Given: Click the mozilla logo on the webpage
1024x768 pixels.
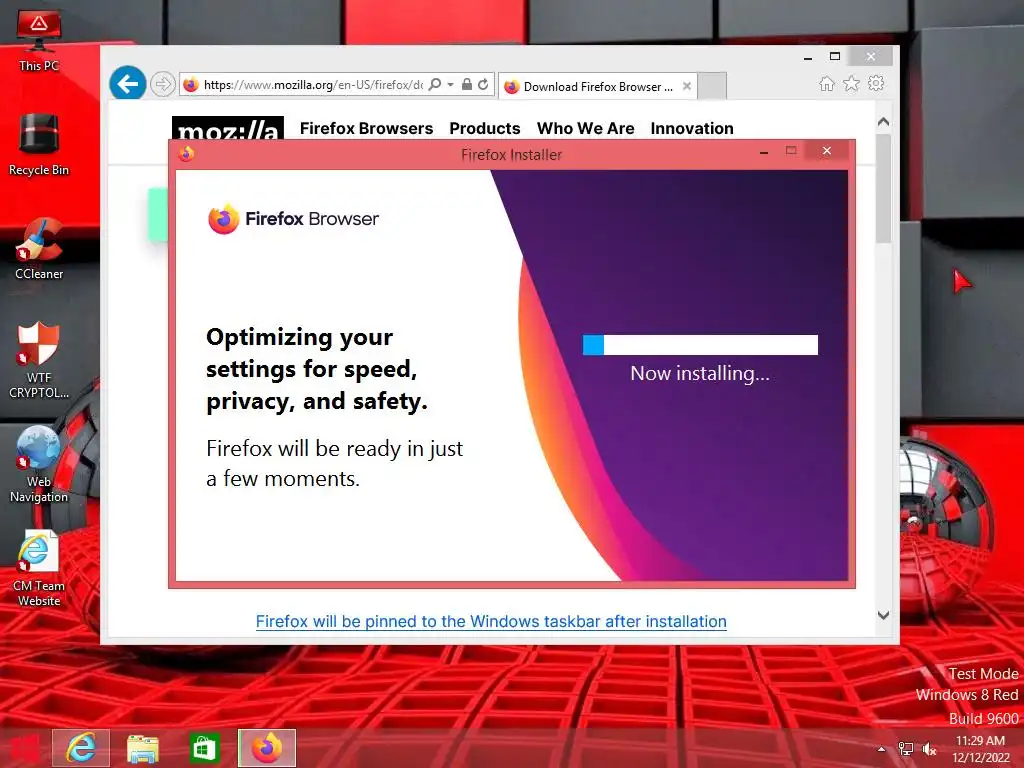Looking at the screenshot, I should coord(228,129).
